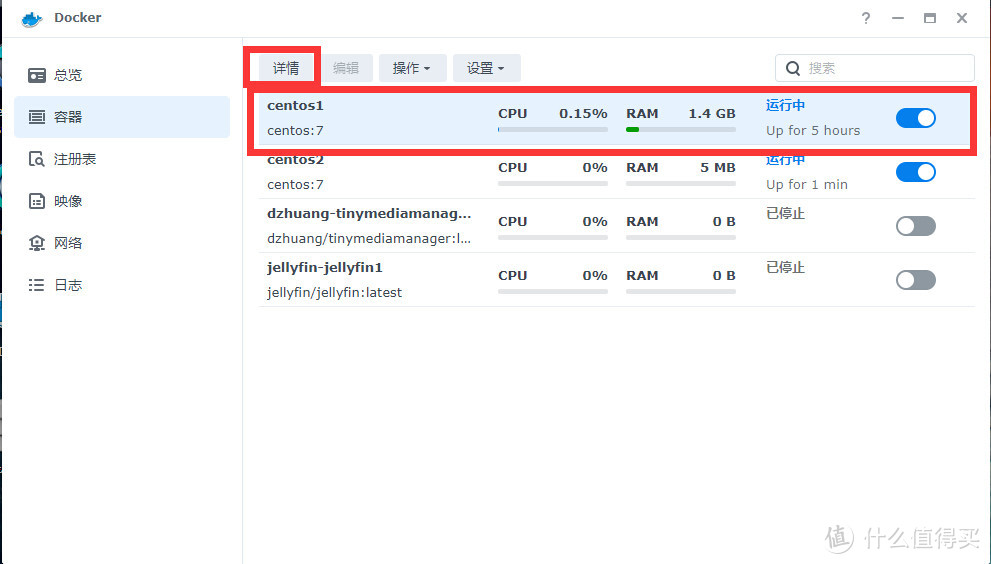Click 运行中 status of centos1
Viewport: 991px width, 564px height.
point(786,106)
